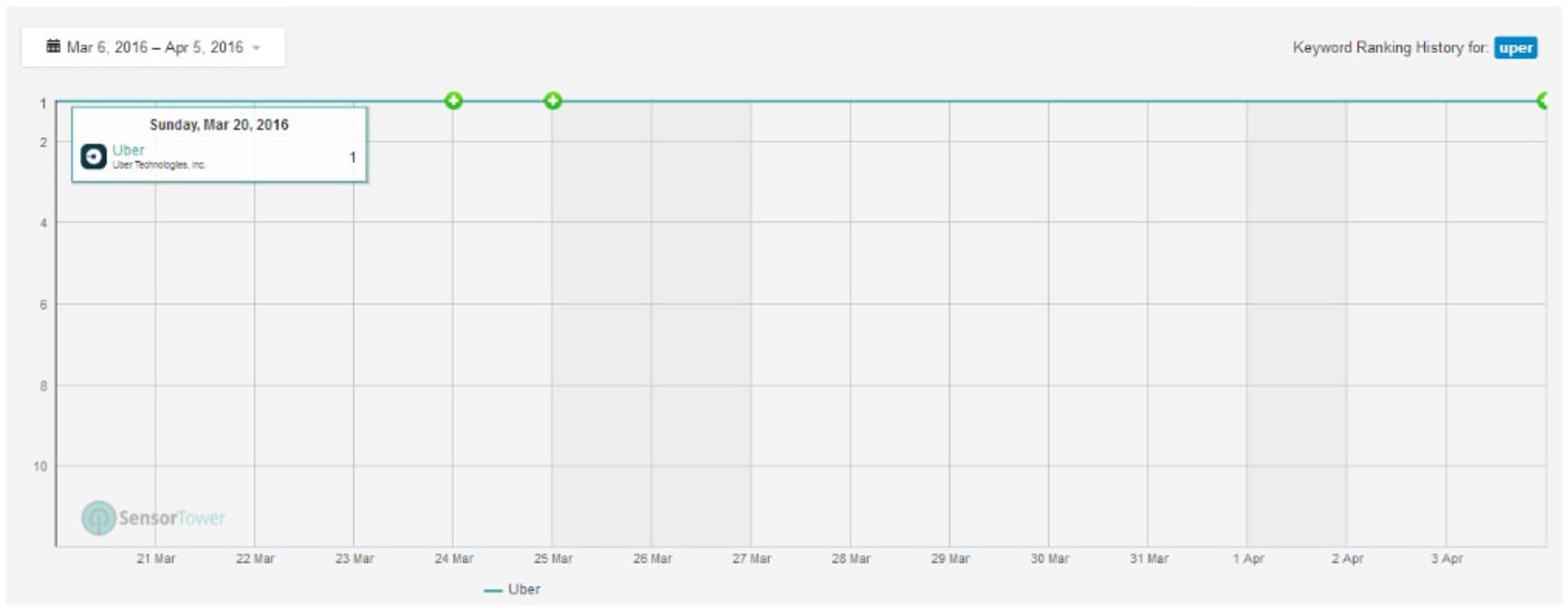Click the rank '10' y-axis label

(x=40, y=467)
